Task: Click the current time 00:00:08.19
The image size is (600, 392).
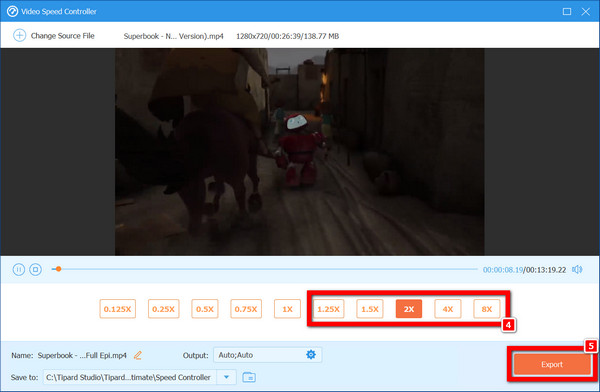Action: (x=502, y=270)
